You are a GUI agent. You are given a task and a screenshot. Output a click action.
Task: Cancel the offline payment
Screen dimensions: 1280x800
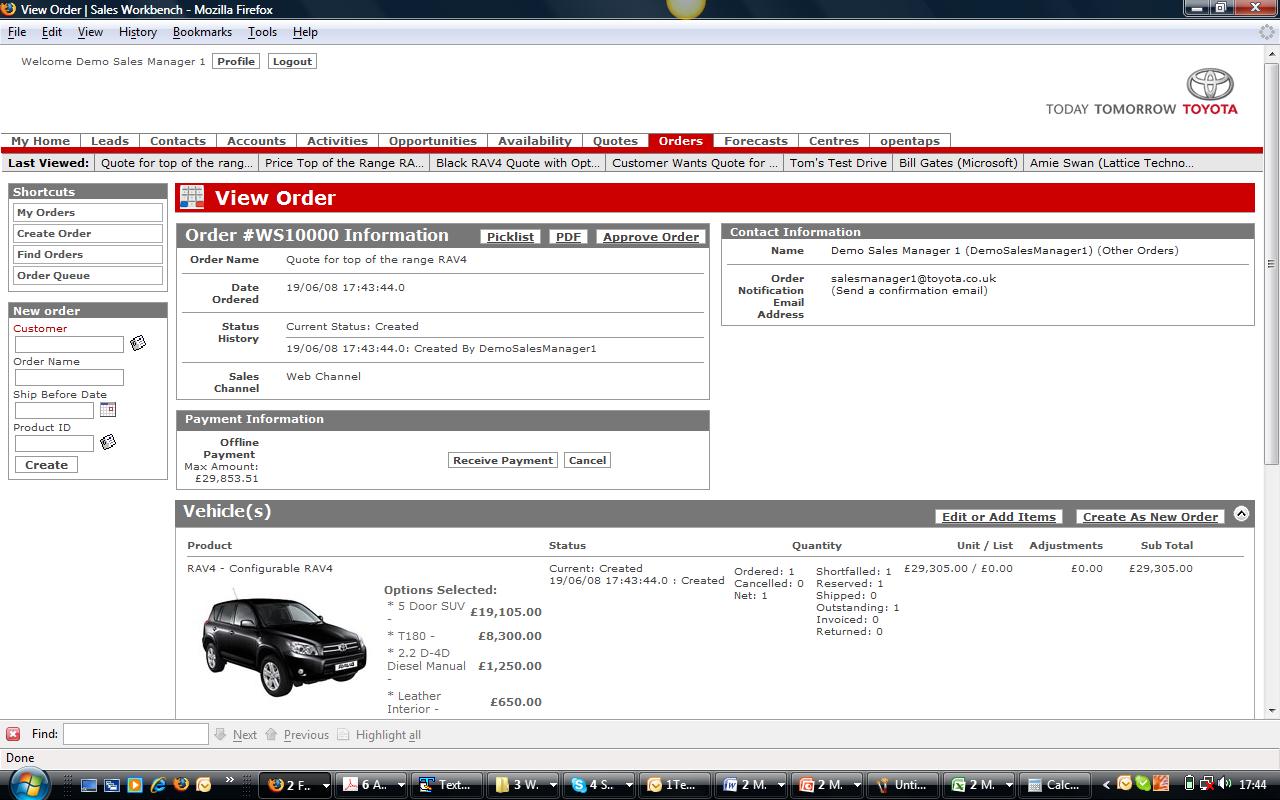click(x=587, y=460)
